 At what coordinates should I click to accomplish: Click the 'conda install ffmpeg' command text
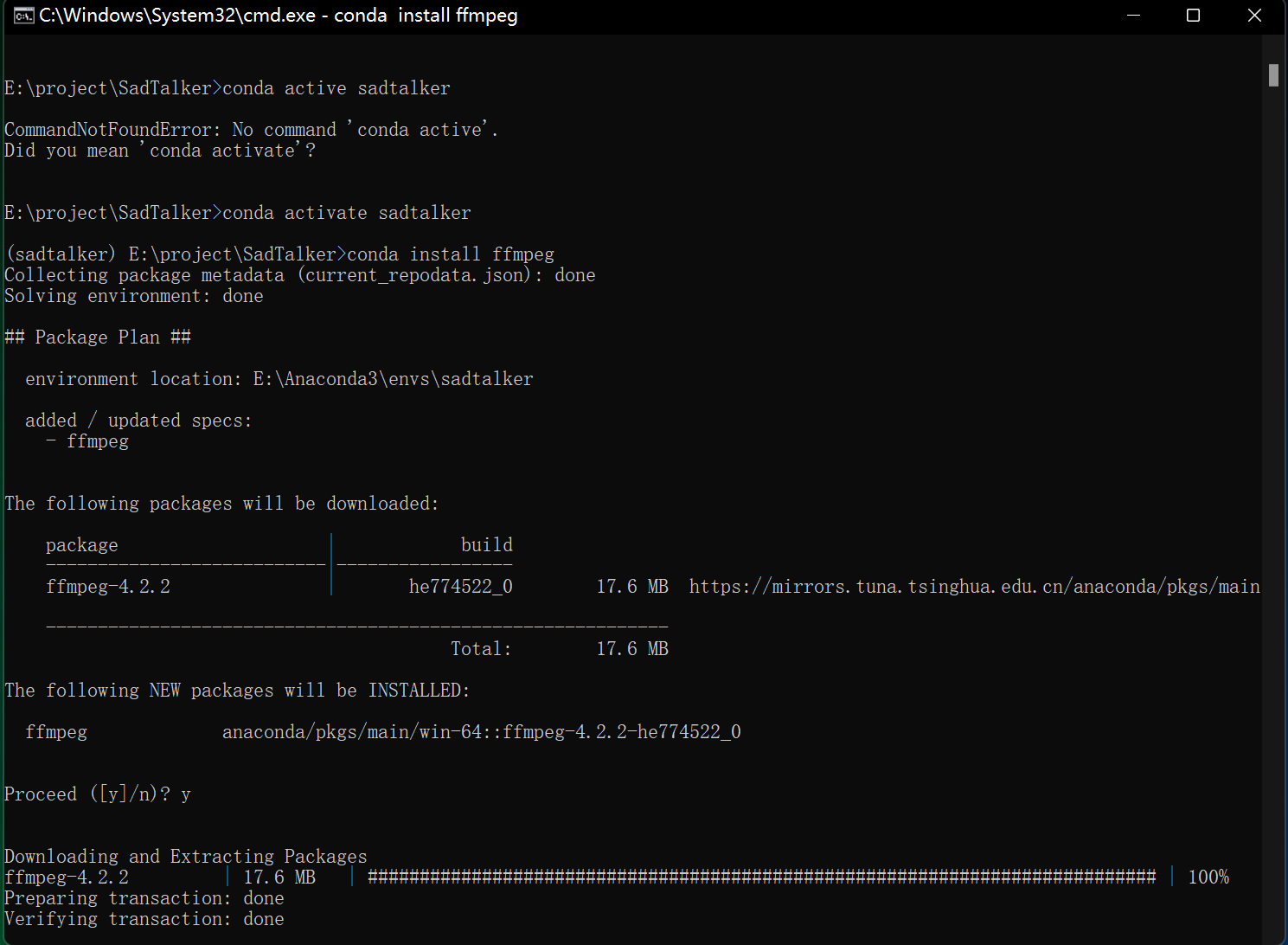[x=451, y=254]
